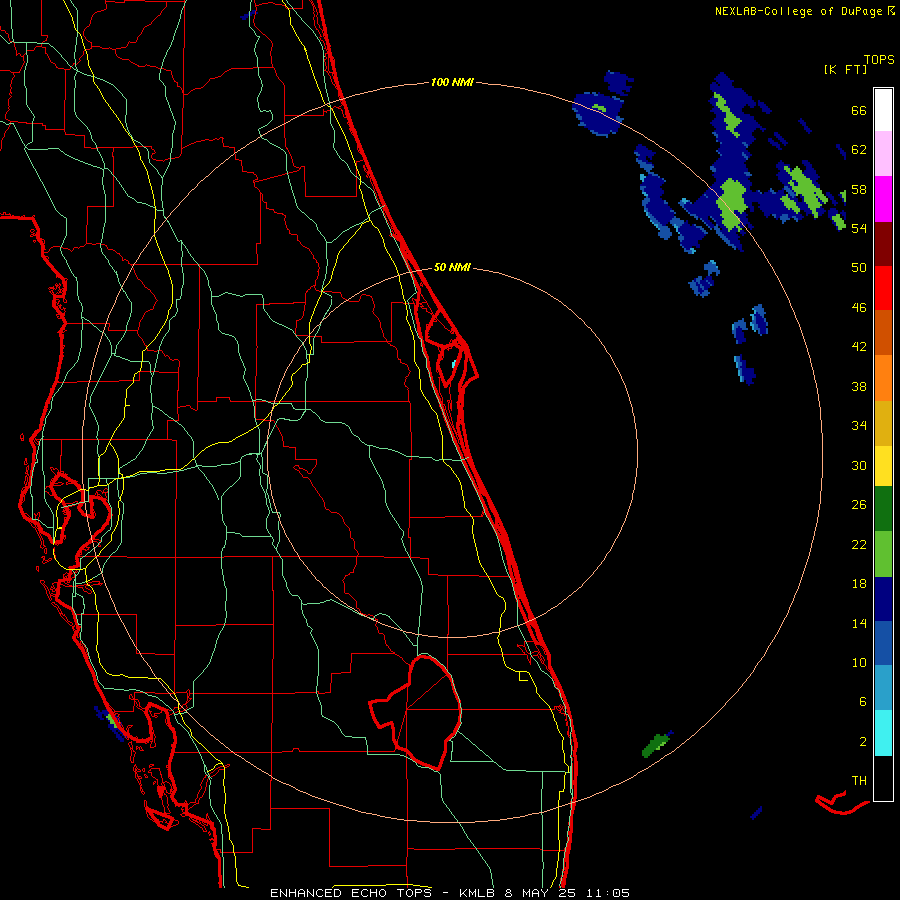Click the "TOPS" legend heading
This screenshot has height=900, width=900.
click(x=879, y=60)
